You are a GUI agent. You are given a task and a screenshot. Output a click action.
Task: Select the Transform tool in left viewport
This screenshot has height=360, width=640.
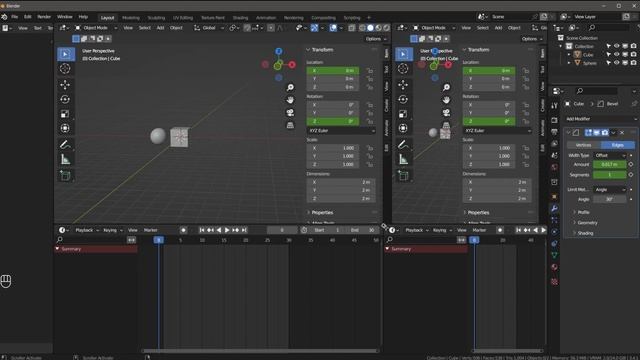[65, 128]
